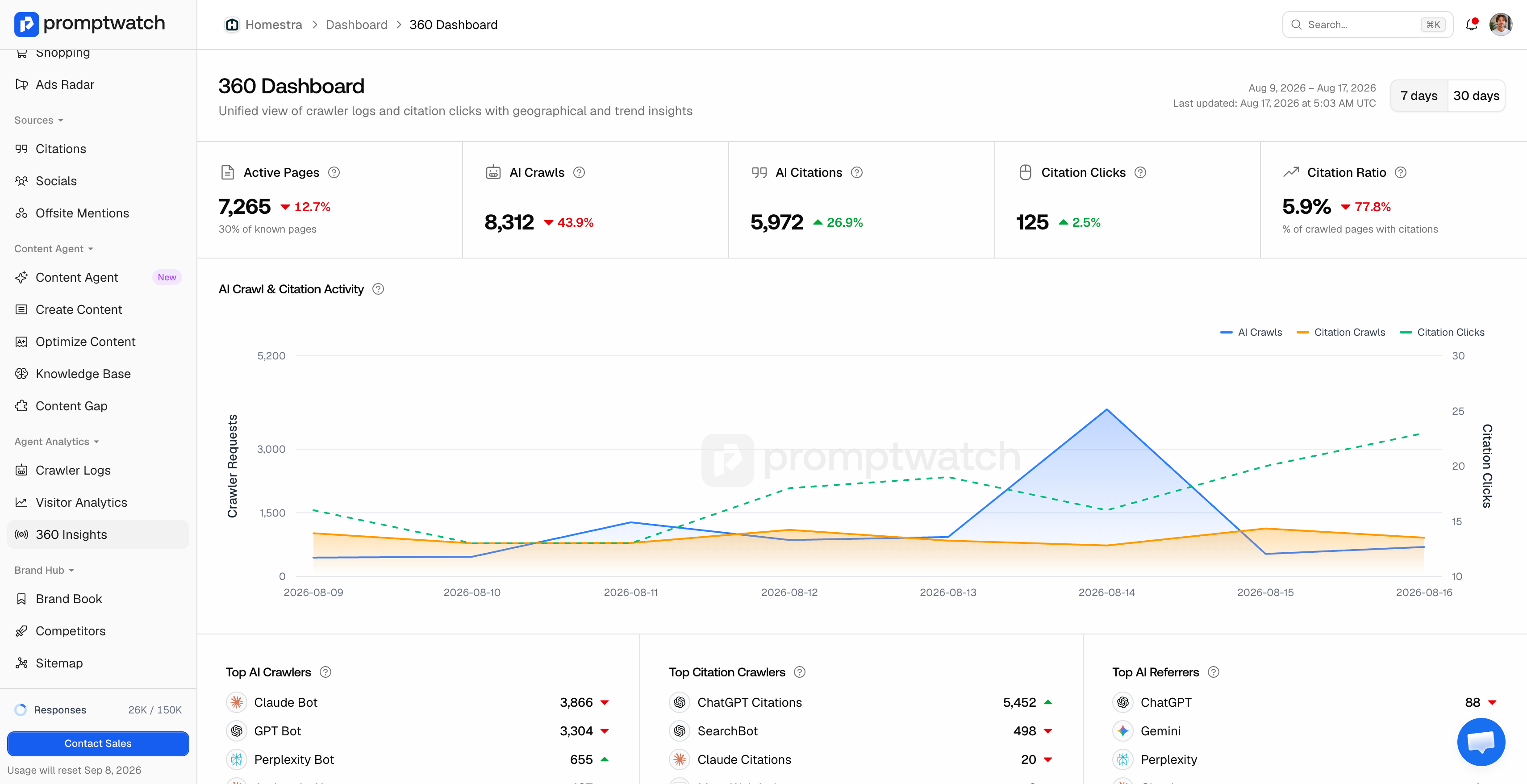Toggle AI Crawls legend series
The width and height of the screenshot is (1527, 784).
[1251, 333]
